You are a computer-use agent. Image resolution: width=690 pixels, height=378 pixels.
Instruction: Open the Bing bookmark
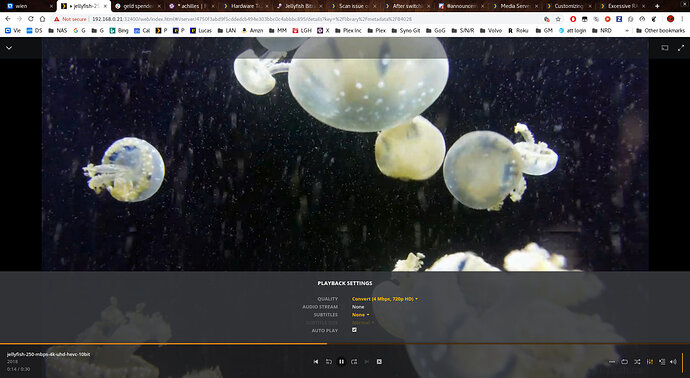click(118, 30)
